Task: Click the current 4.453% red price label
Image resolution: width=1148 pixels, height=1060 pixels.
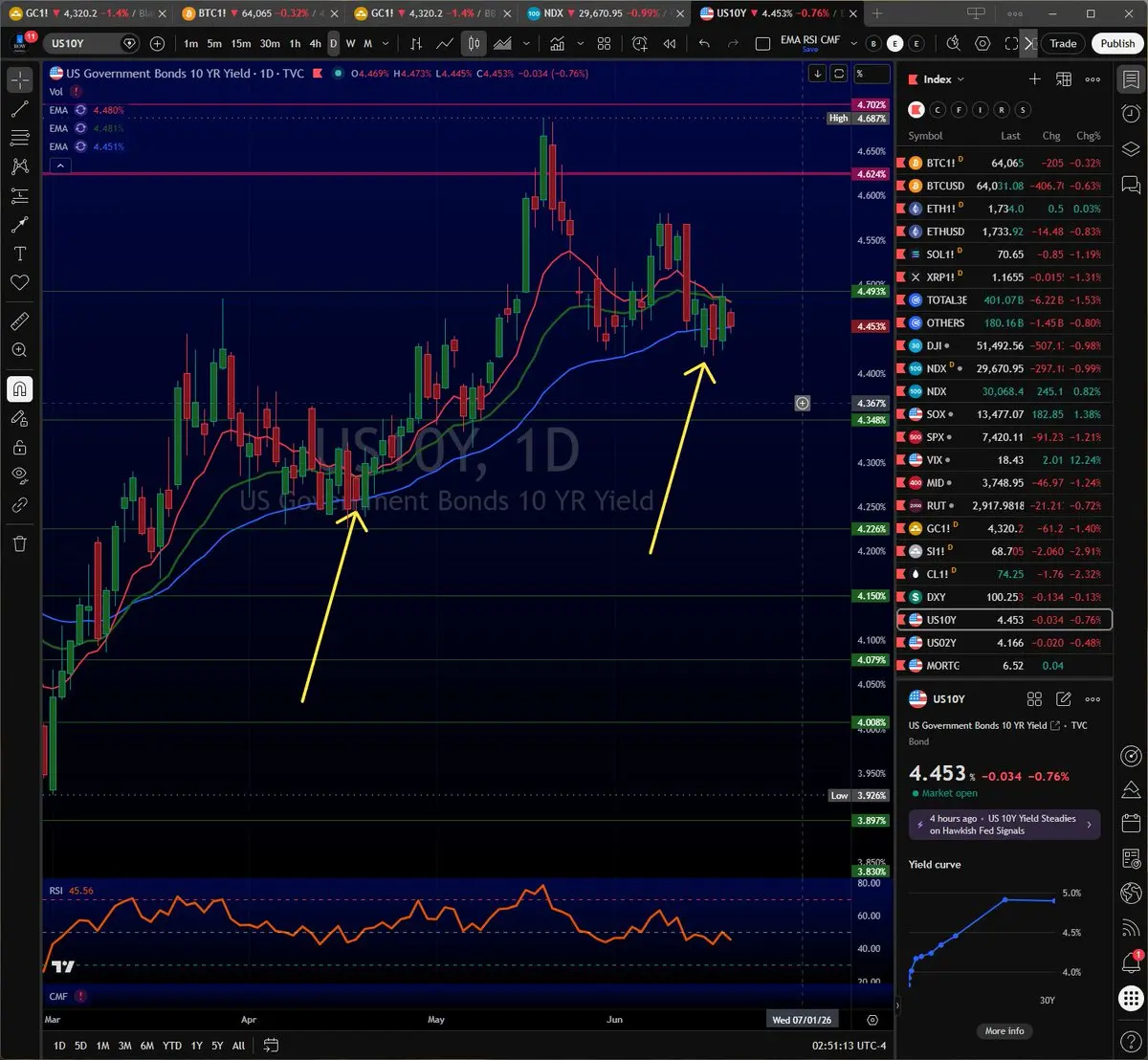Action: click(871, 326)
